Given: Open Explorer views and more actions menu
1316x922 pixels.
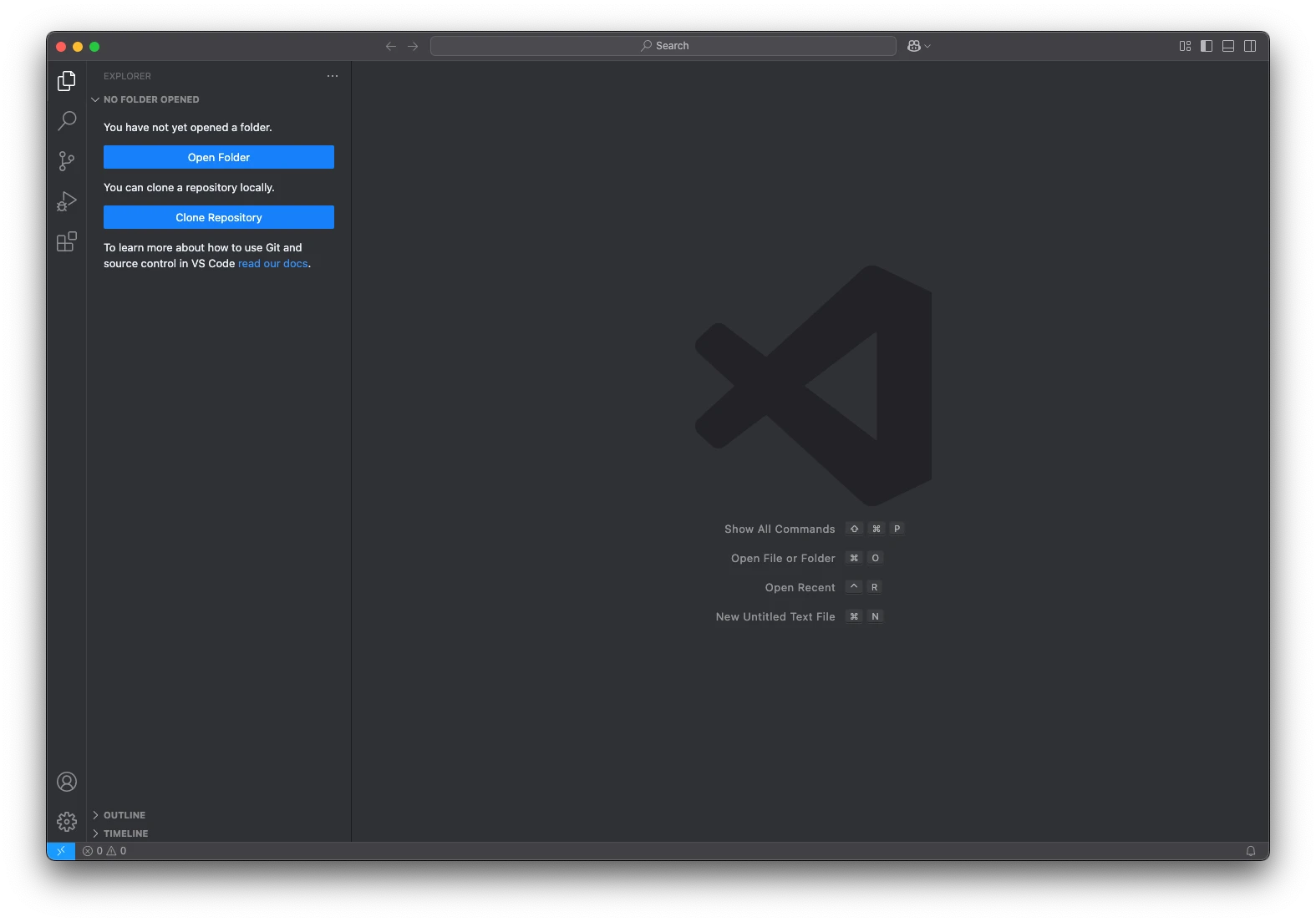Looking at the screenshot, I should (x=333, y=76).
